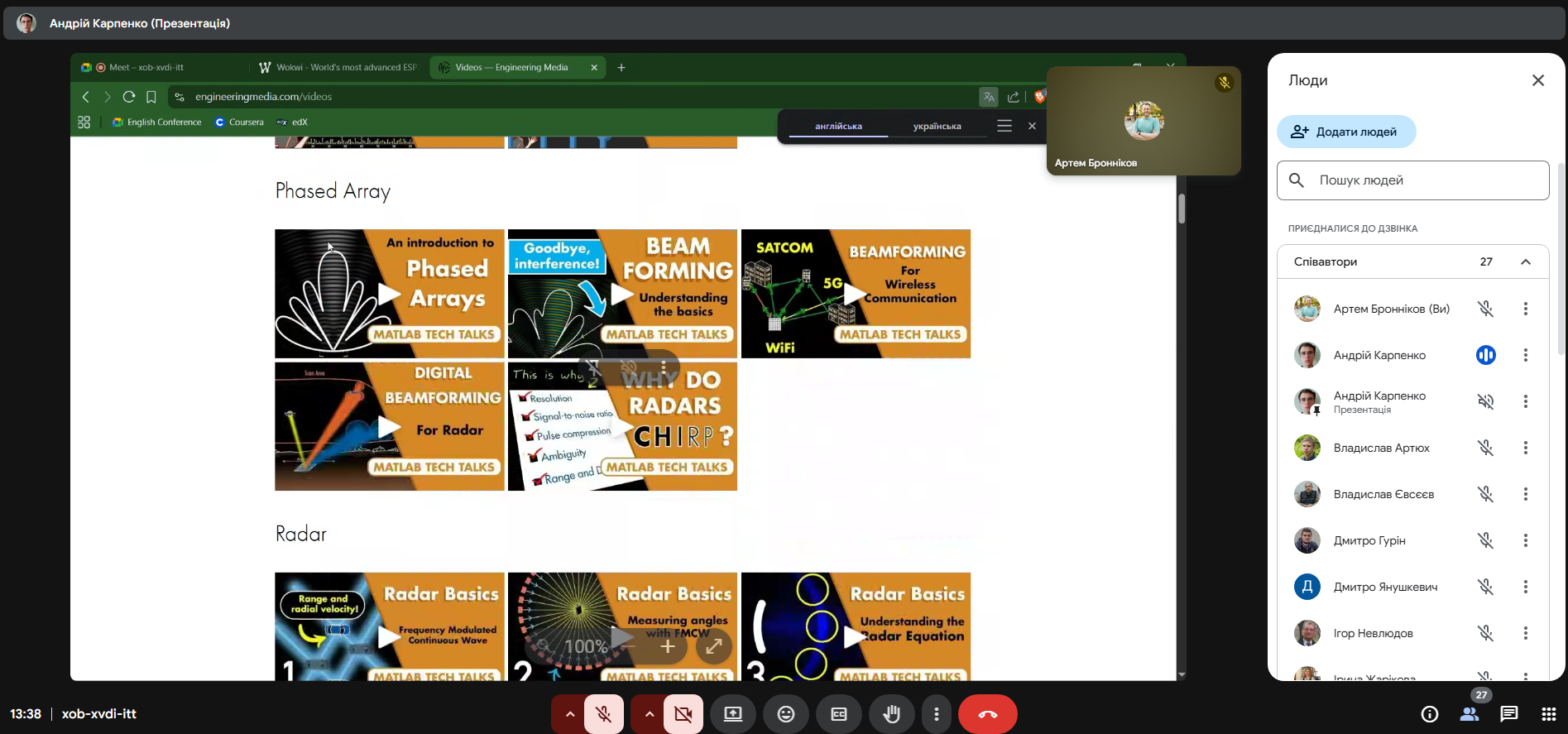Open meeting details info icon
Viewport: 1568px width, 734px height.
1429,714
